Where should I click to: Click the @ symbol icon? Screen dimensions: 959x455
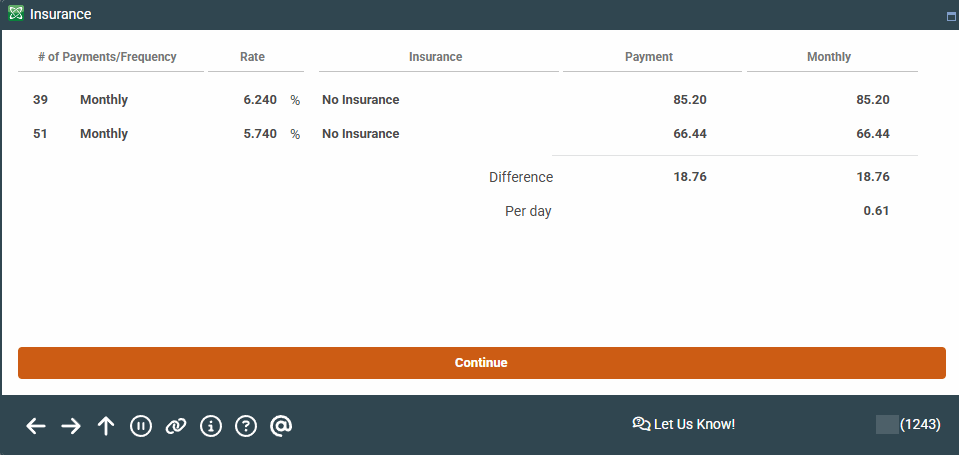click(281, 426)
